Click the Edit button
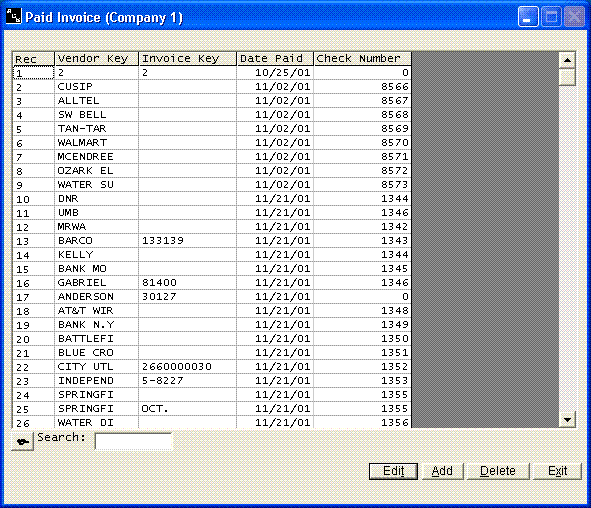 coord(393,471)
